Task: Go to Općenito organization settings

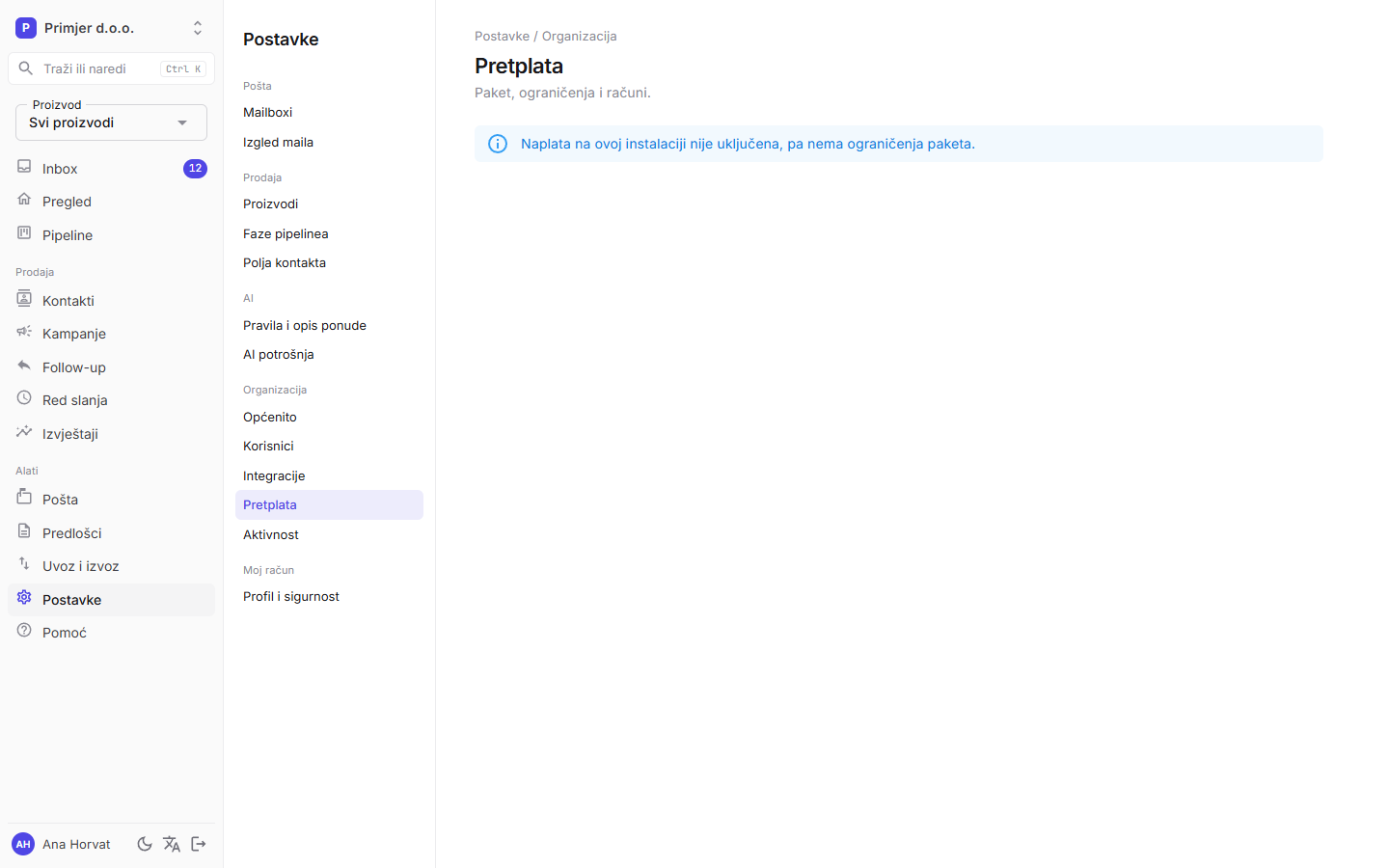Action: pos(329,418)
